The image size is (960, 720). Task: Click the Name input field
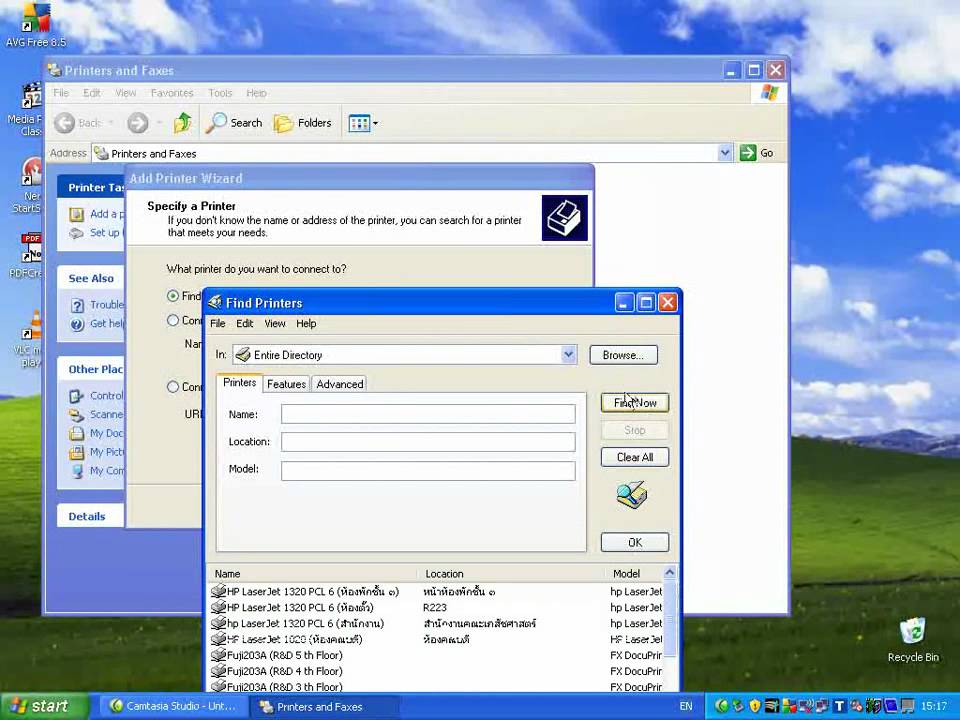pos(428,414)
